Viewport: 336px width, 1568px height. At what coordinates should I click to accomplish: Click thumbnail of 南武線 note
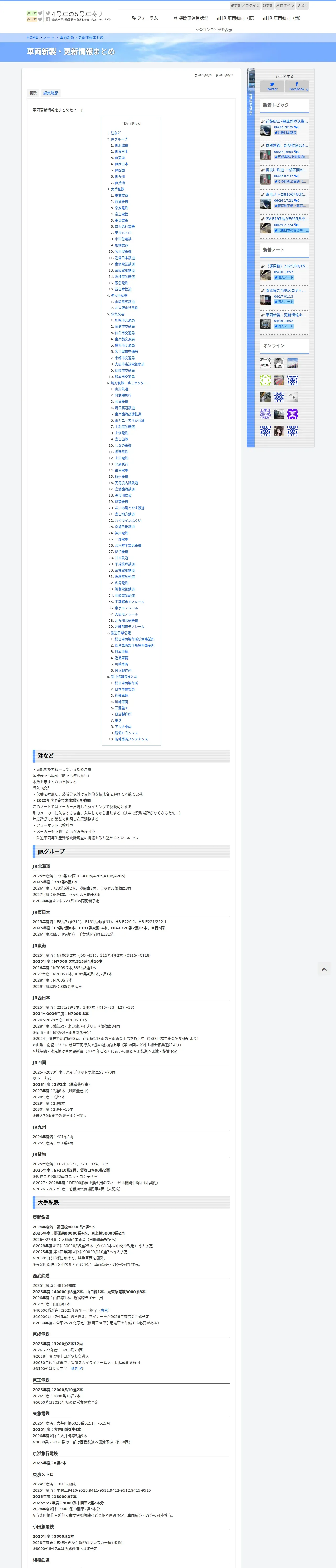coord(265,299)
